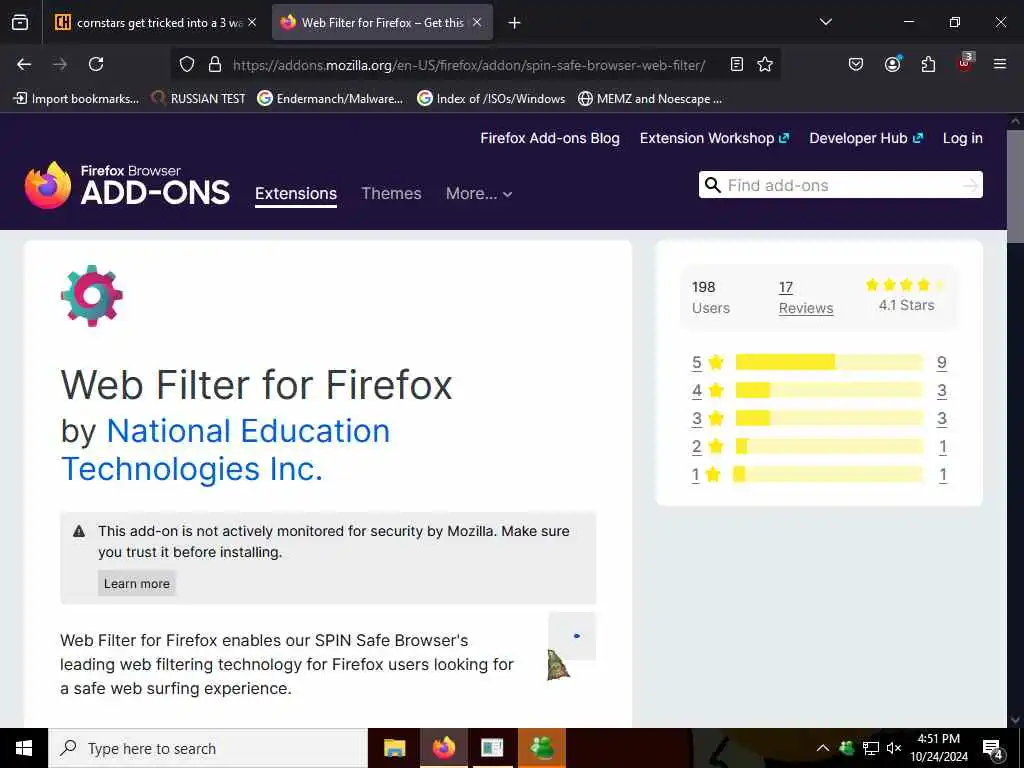
Task: Click Log in on the add-ons site
Action: point(963,138)
